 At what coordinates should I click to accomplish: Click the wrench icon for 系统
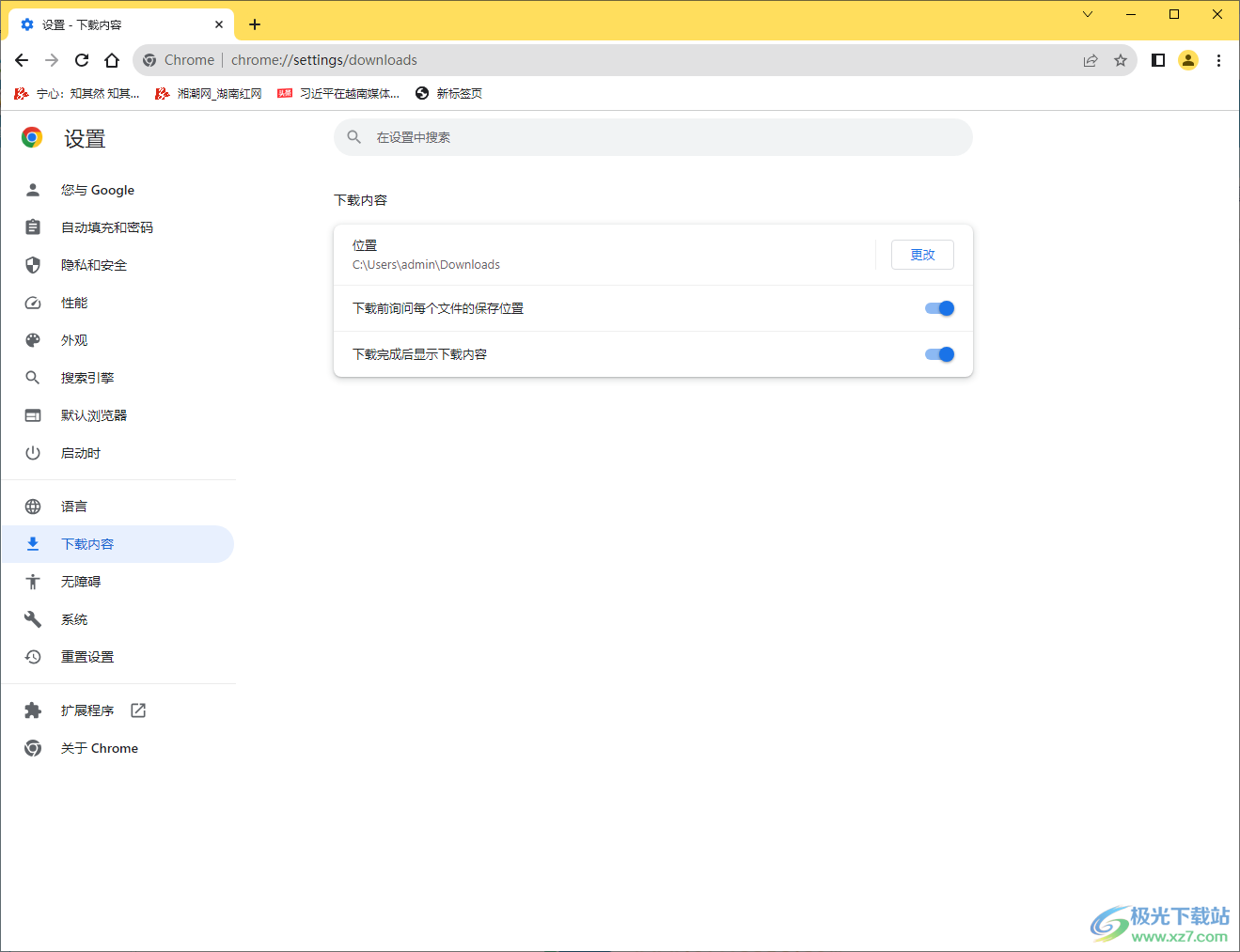33,619
